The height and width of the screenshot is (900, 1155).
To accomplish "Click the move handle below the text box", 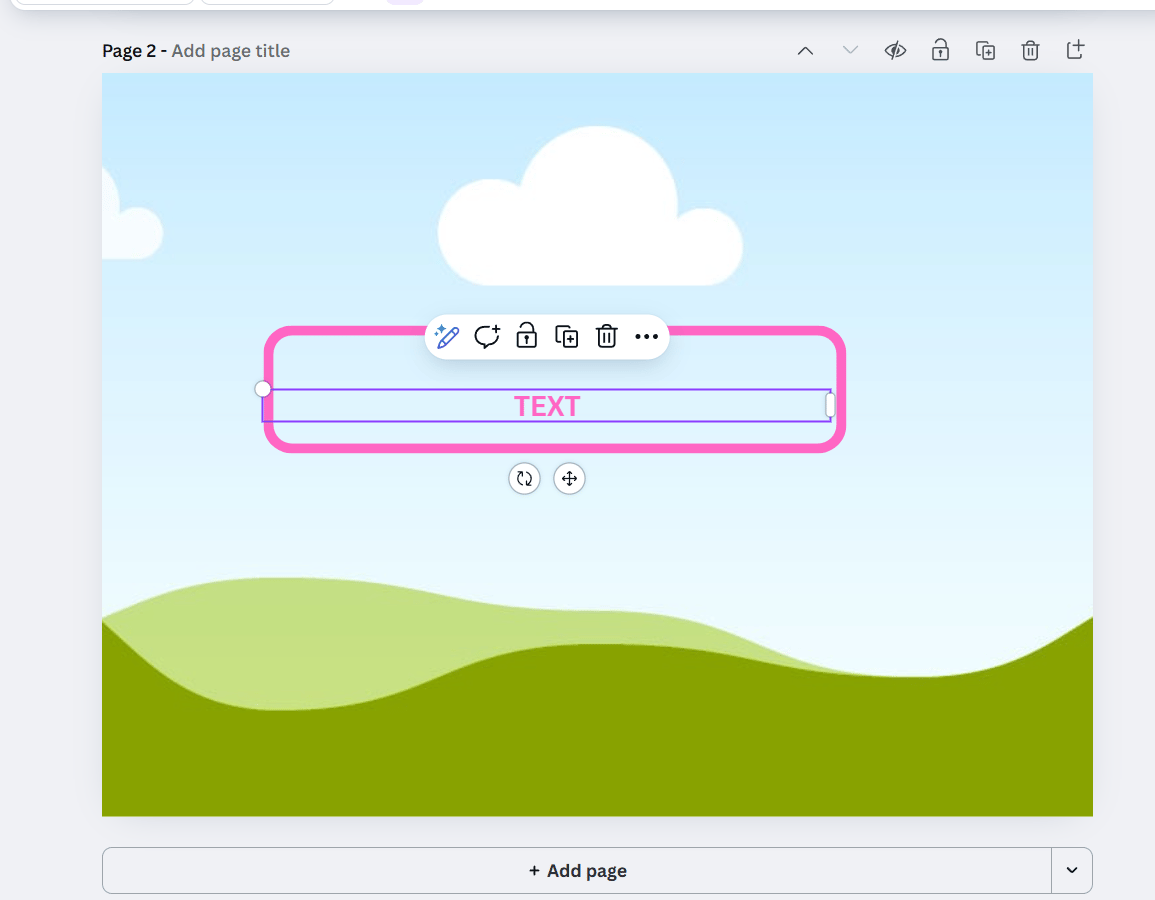I will click(569, 479).
